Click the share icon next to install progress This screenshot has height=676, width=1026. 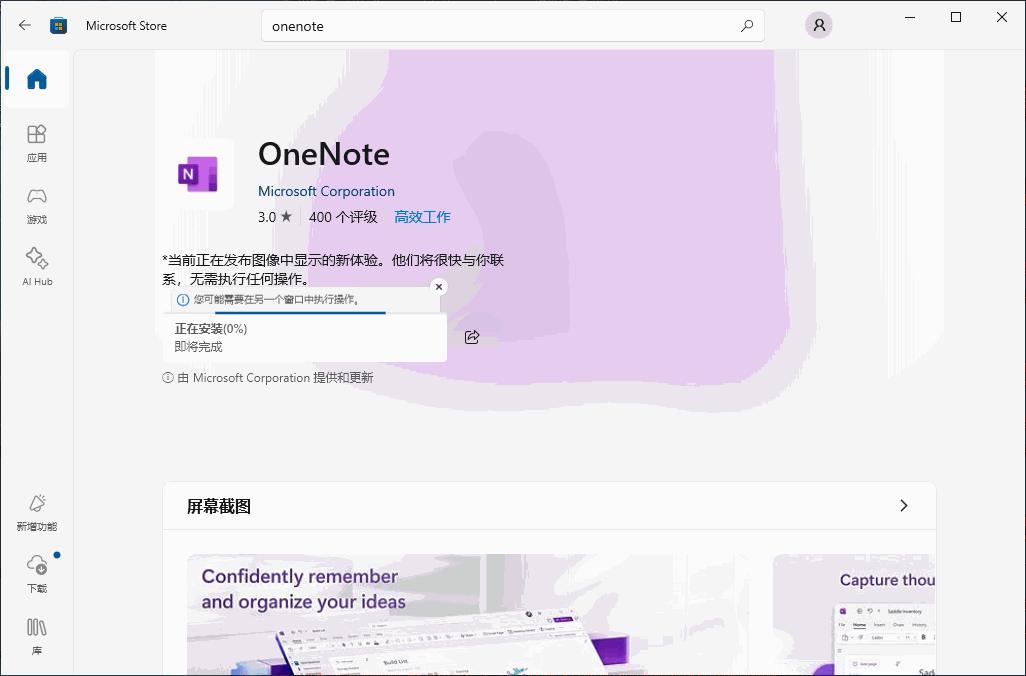[471, 337]
